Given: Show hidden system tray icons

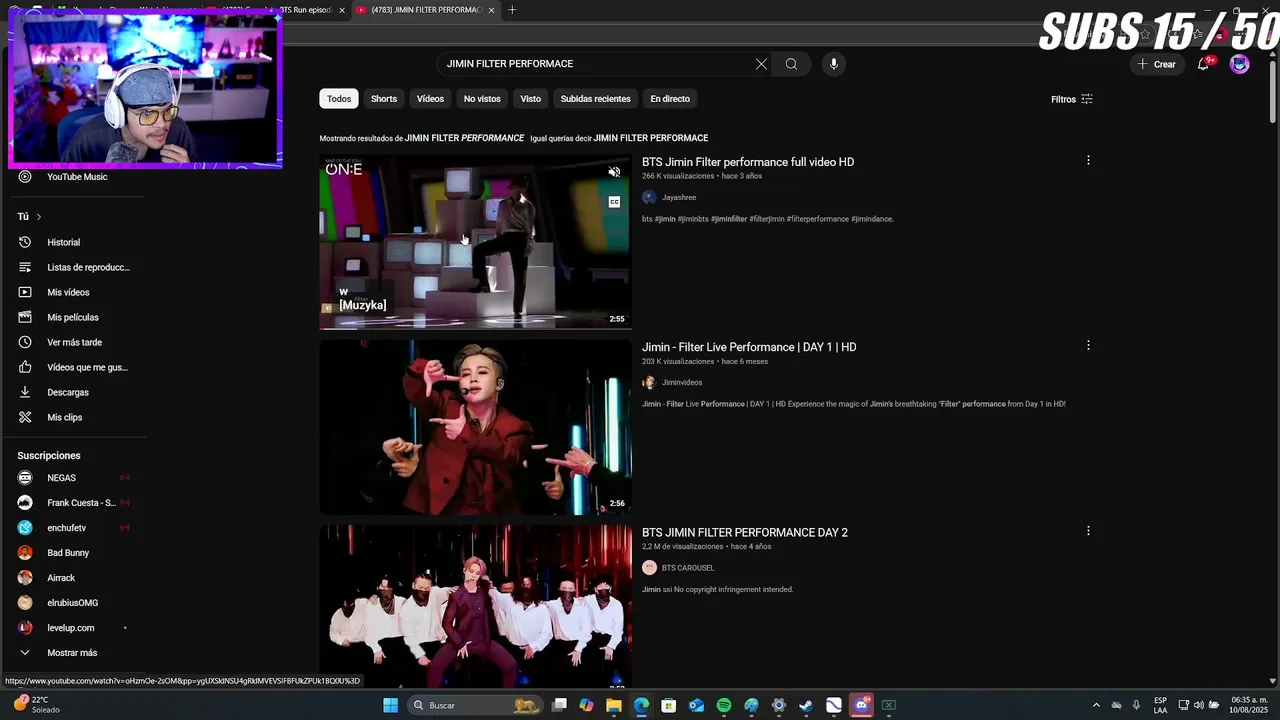Looking at the screenshot, I should coord(1096,705).
